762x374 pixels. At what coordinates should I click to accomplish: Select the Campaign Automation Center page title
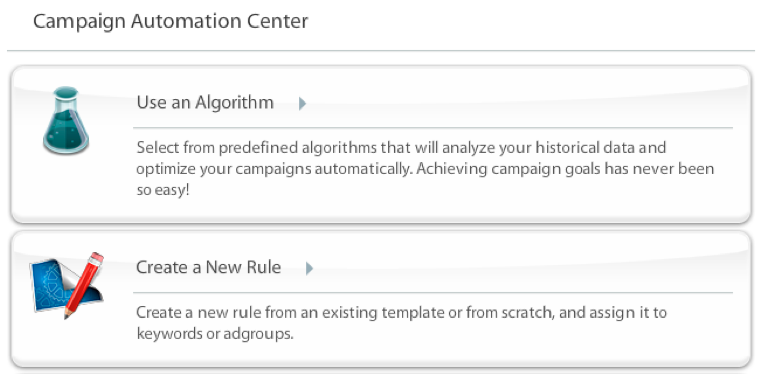click(x=171, y=22)
